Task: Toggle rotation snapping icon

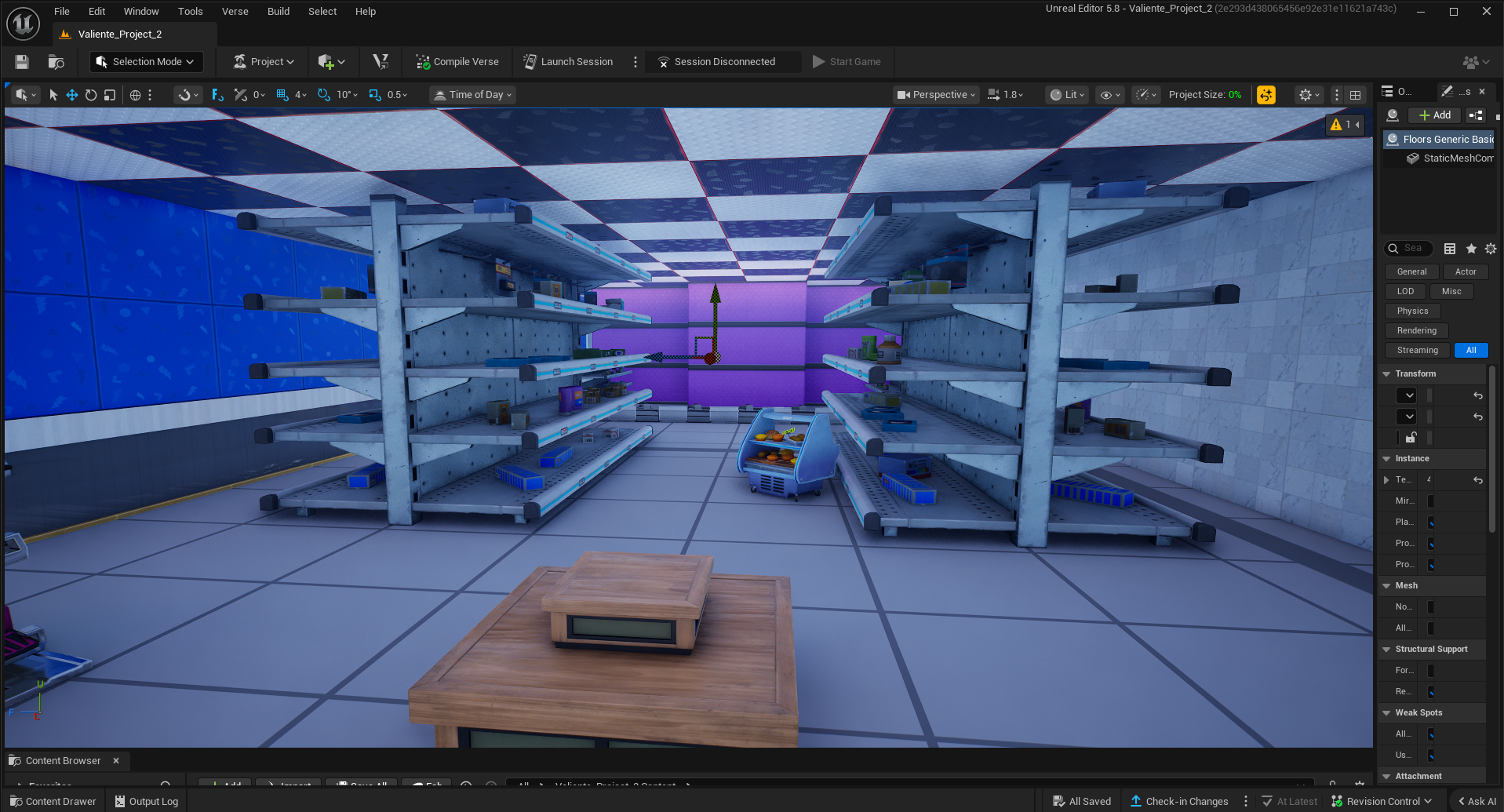Action: tap(324, 95)
